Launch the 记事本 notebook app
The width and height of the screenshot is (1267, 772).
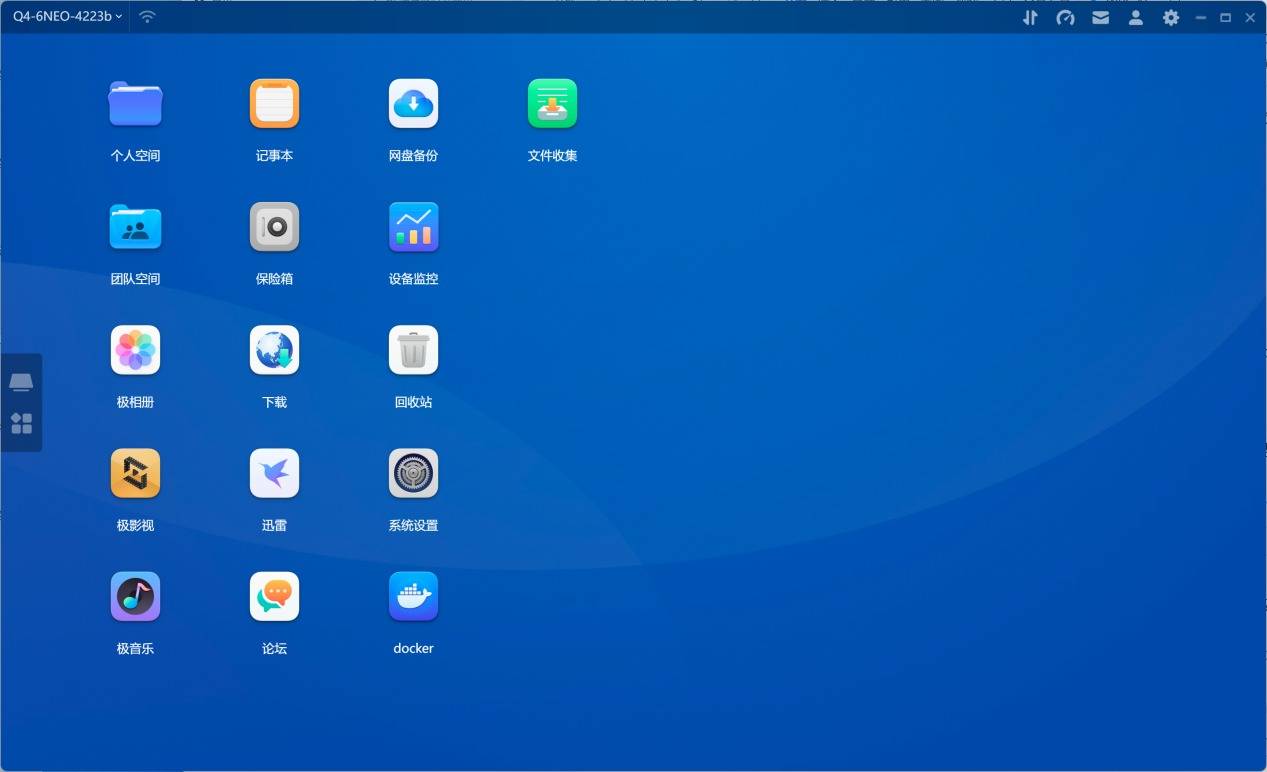coord(274,104)
